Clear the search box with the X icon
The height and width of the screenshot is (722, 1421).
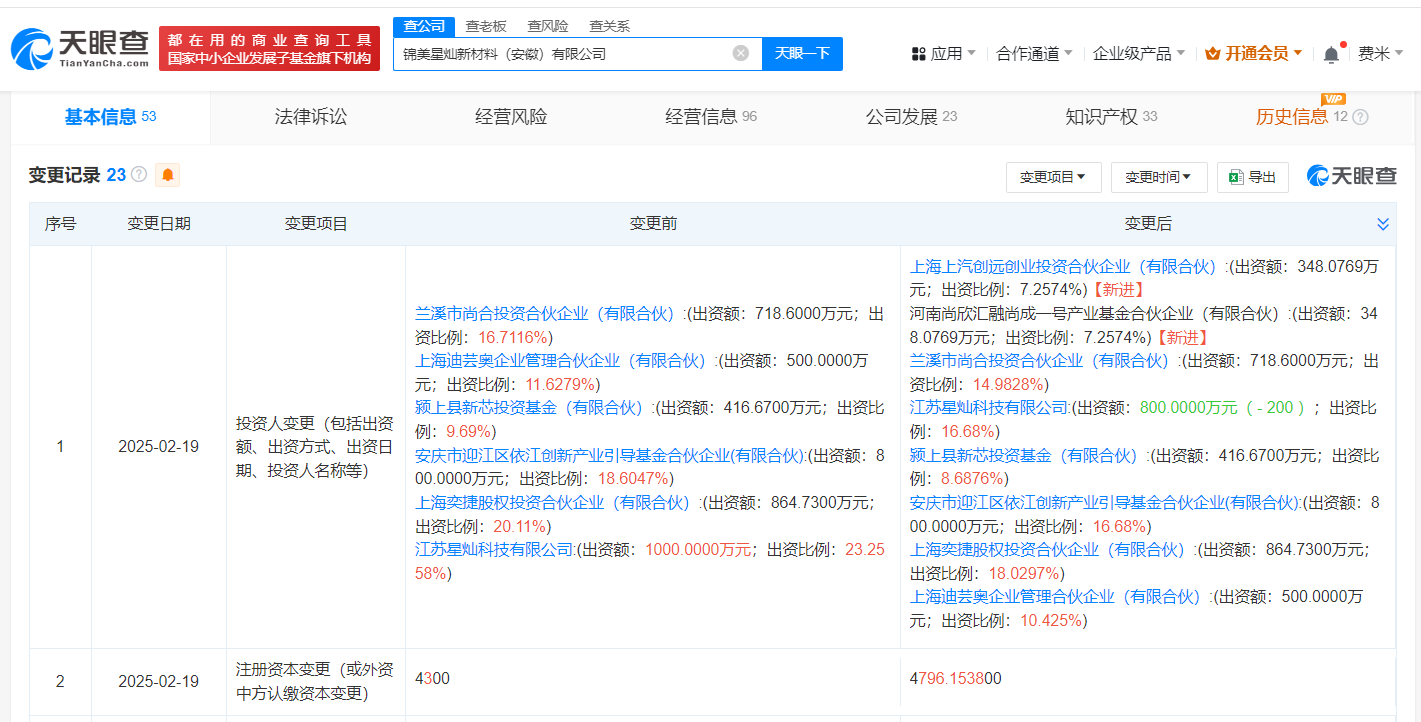coord(740,53)
